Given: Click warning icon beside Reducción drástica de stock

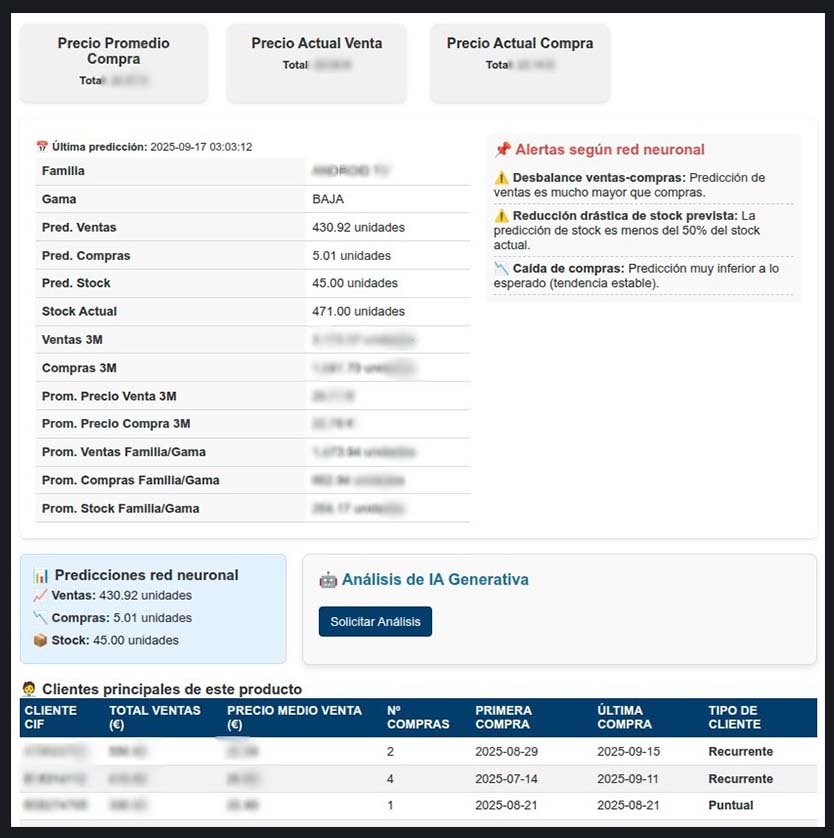Looking at the screenshot, I should (x=502, y=216).
